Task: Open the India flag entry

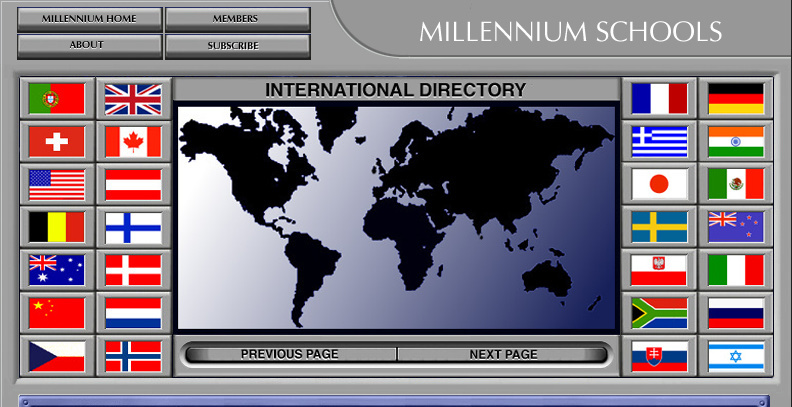Action: point(736,141)
